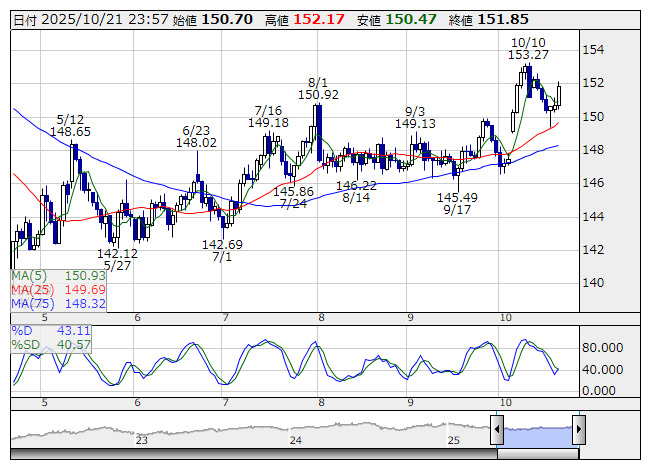The image size is (653, 470).
Task: Click the MA(25) 149.69 legend entry
Action: (58, 289)
